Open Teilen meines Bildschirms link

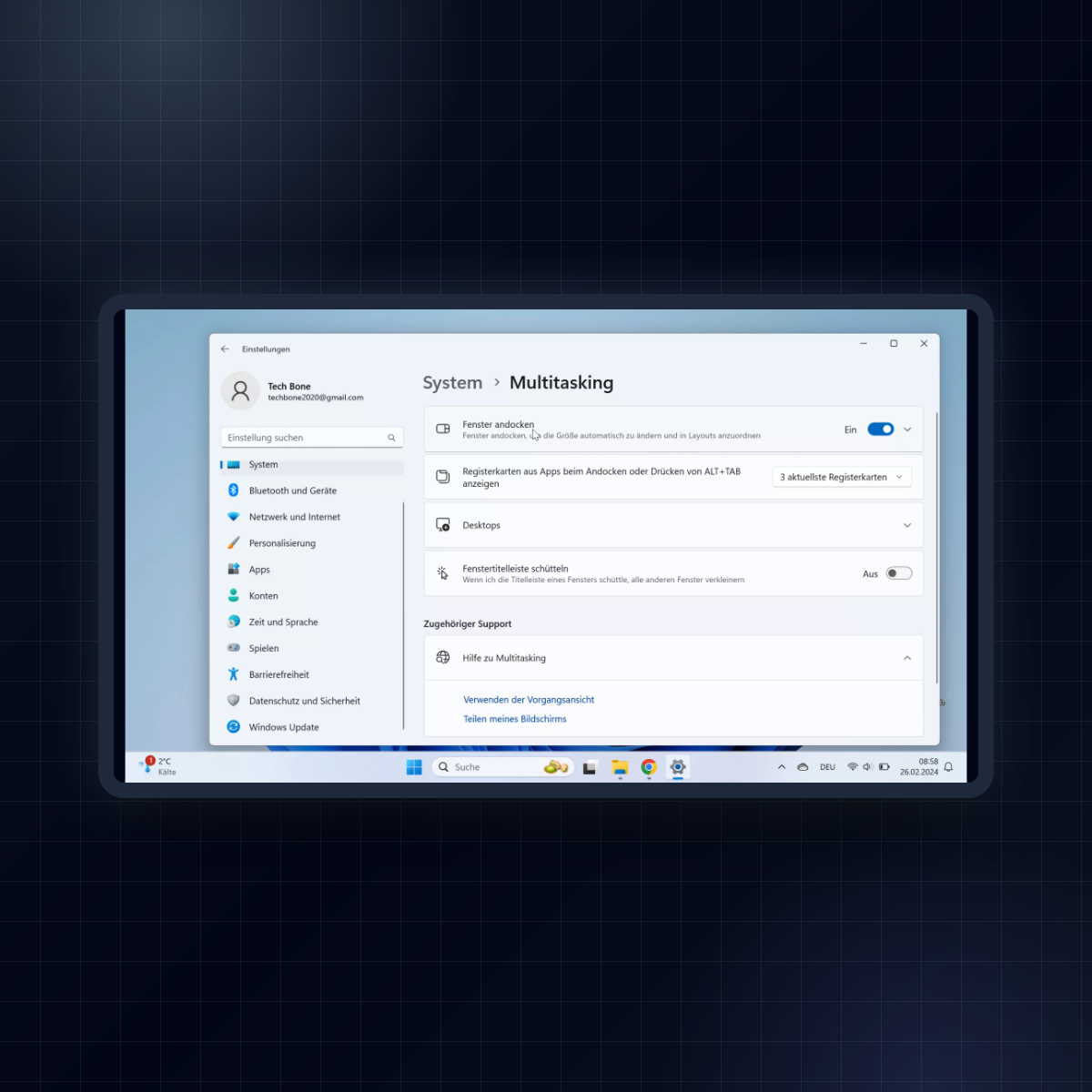click(515, 719)
